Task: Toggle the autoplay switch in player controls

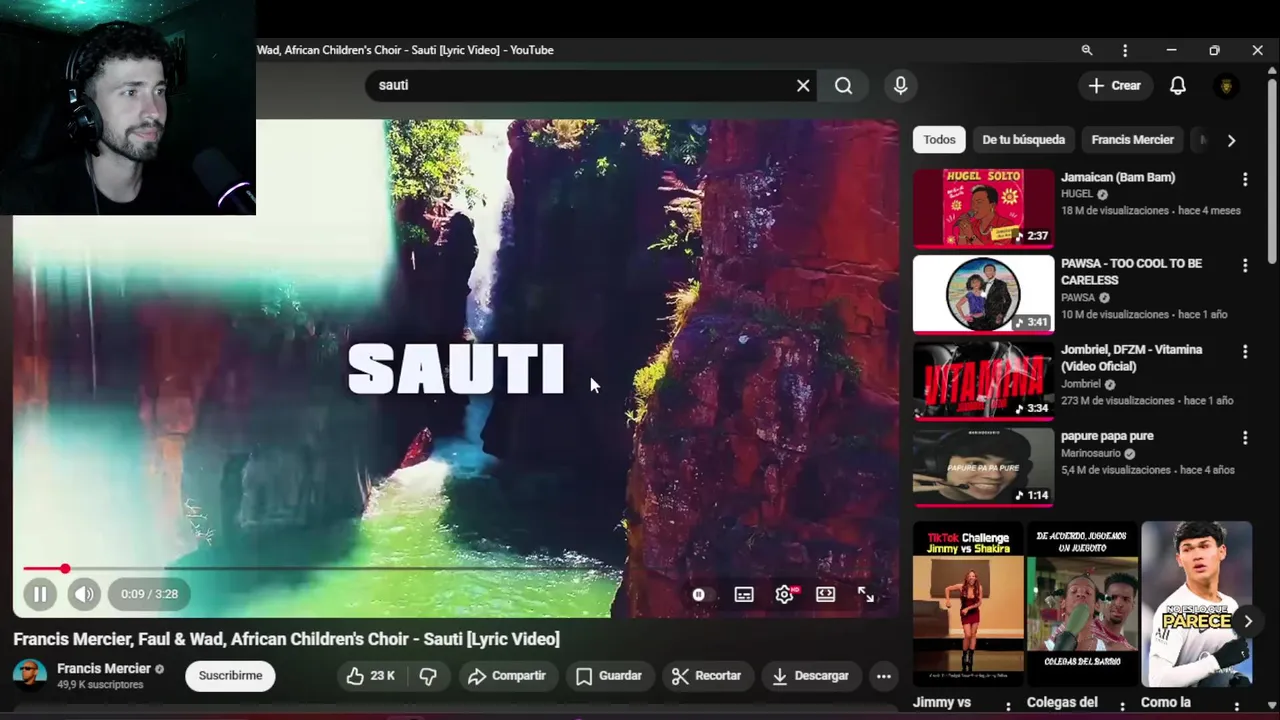Action: [x=698, y=594]
